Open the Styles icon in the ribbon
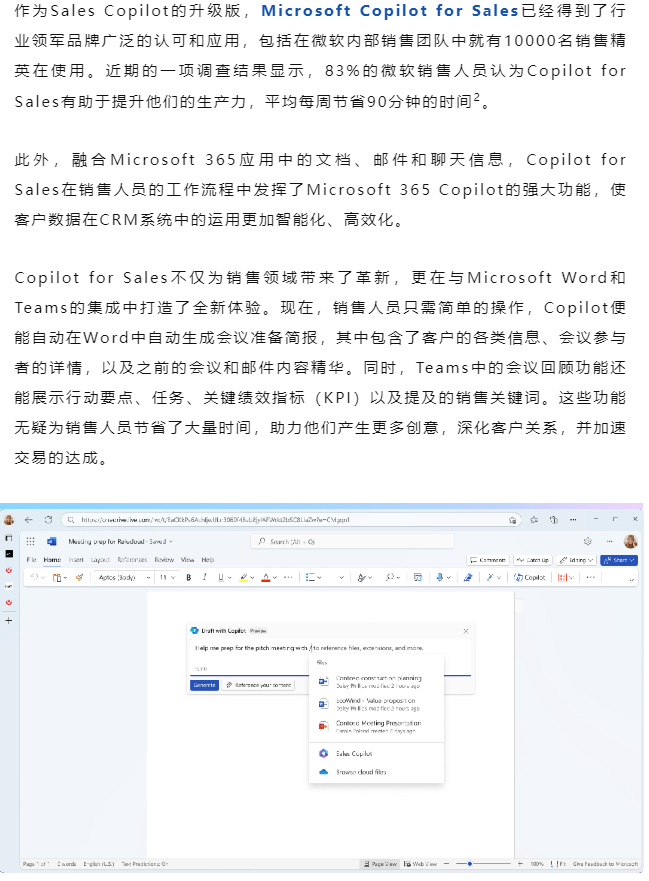Screen dimensions: 649x881 tap(362, 577)
